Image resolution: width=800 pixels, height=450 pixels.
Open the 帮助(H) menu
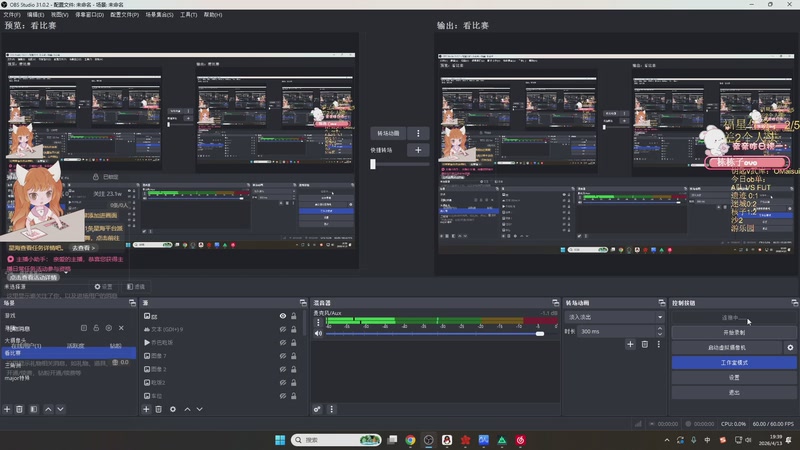tap(213, 15)
